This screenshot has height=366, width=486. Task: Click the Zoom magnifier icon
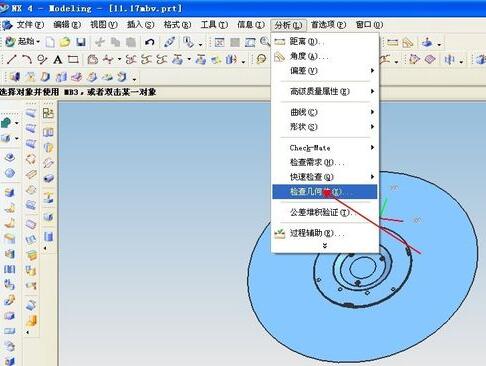[265, 41]
